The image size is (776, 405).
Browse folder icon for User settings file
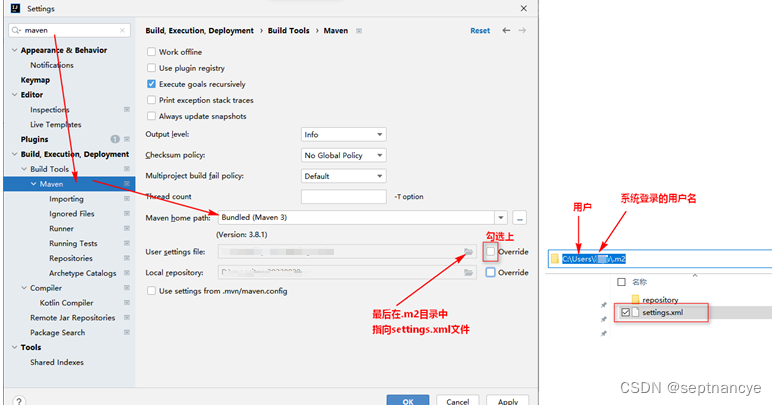(468, 252)
